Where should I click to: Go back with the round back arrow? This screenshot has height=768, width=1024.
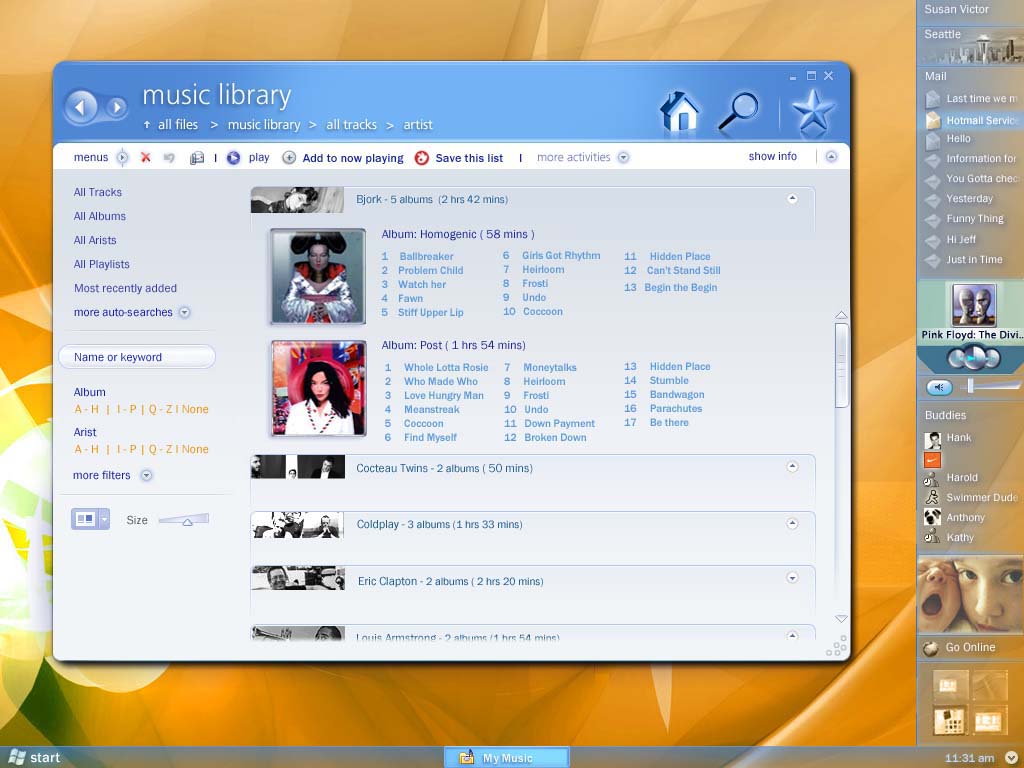click(x=81, y=106)
